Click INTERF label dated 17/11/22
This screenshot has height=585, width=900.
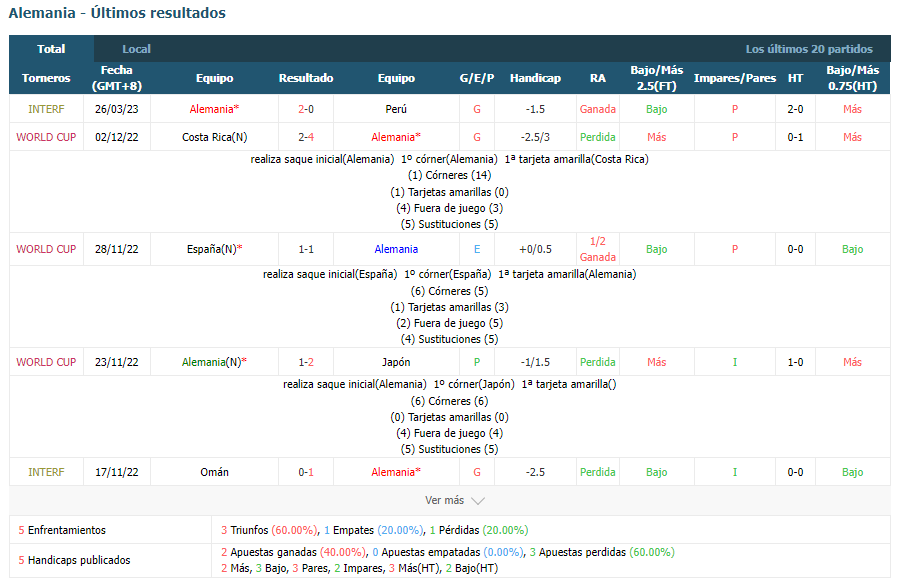(x=46, y=472)
